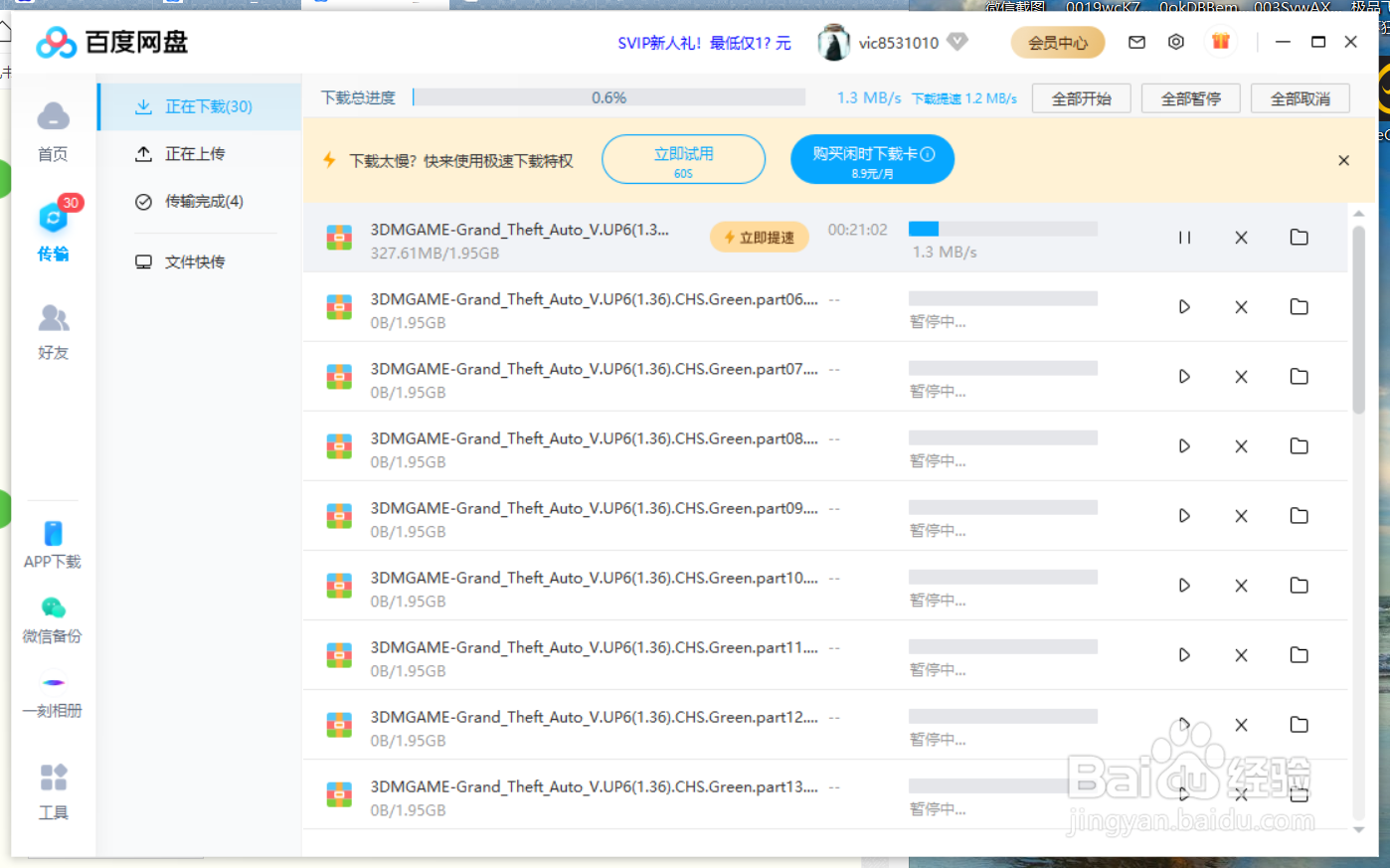Image resolution: width=1390 pixels, height=868 pixels.
Task: Cancel the part09 download
Action: tap(1241, 516)
